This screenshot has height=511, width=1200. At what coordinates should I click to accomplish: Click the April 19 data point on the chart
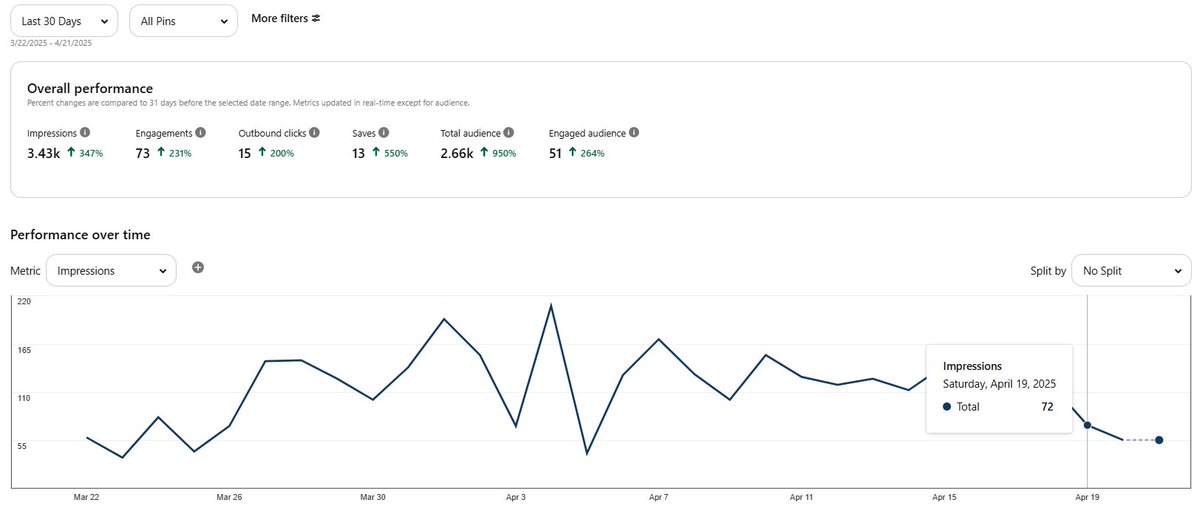[x=1087, y=425]
